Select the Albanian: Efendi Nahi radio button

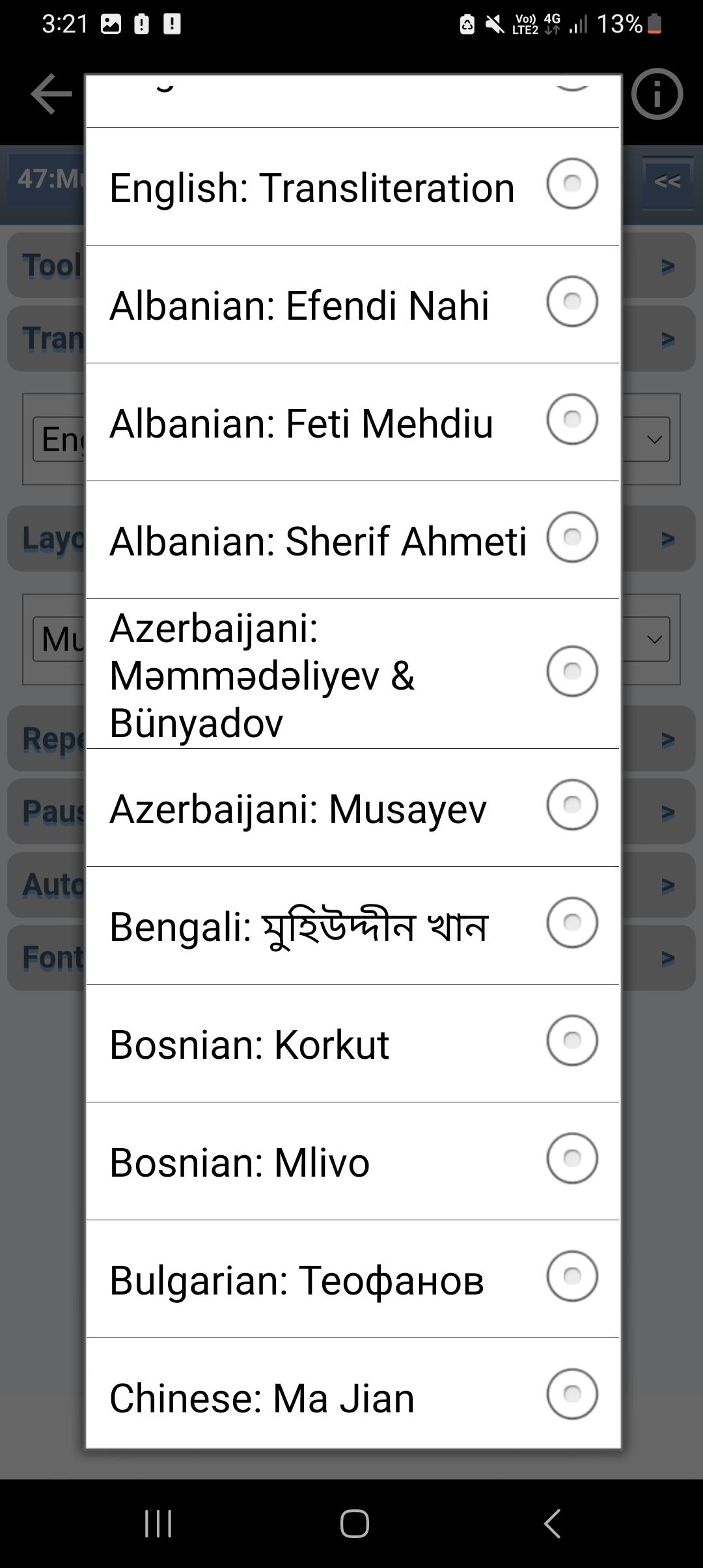pos(572,301)
